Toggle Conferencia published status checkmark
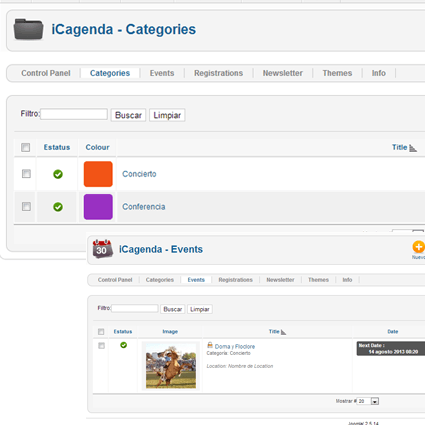 coord(58,207)
